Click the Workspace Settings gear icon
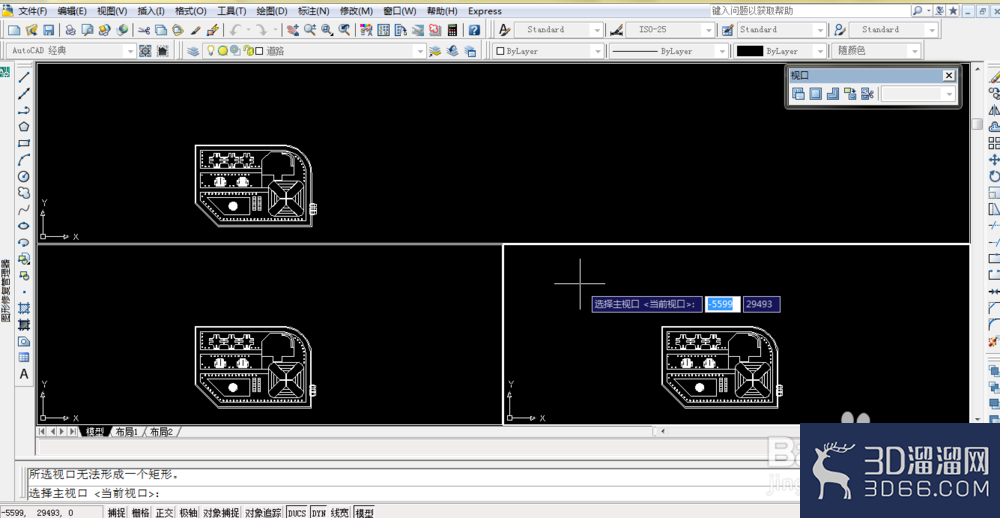Screen dimensions: 1000x518 pos(145,51)
